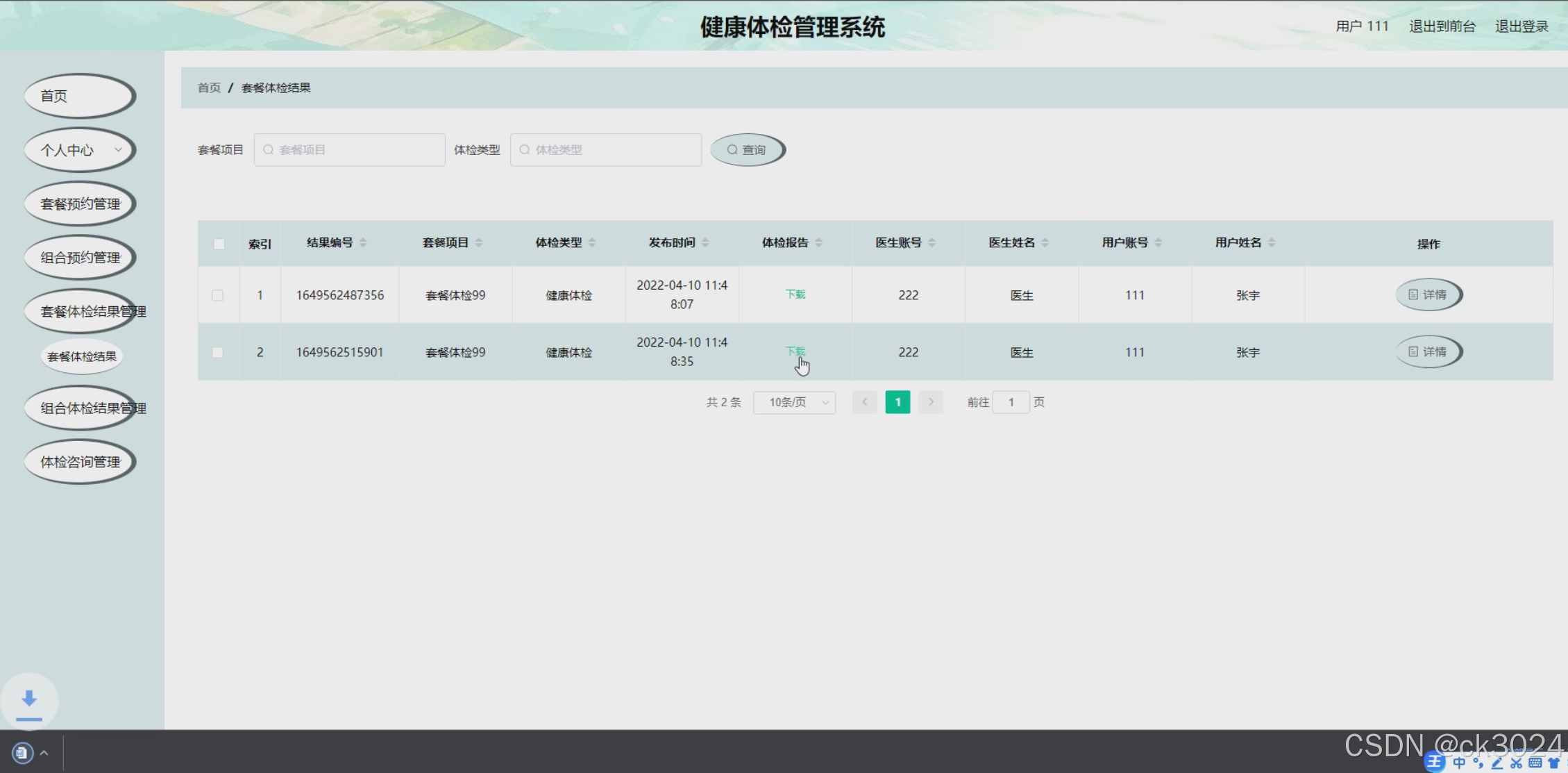Go to previous page arrow in pagination
Image resolution: width=1568 pixels, height=773 pixels.
pyautogui.click(x=864, y=402)
